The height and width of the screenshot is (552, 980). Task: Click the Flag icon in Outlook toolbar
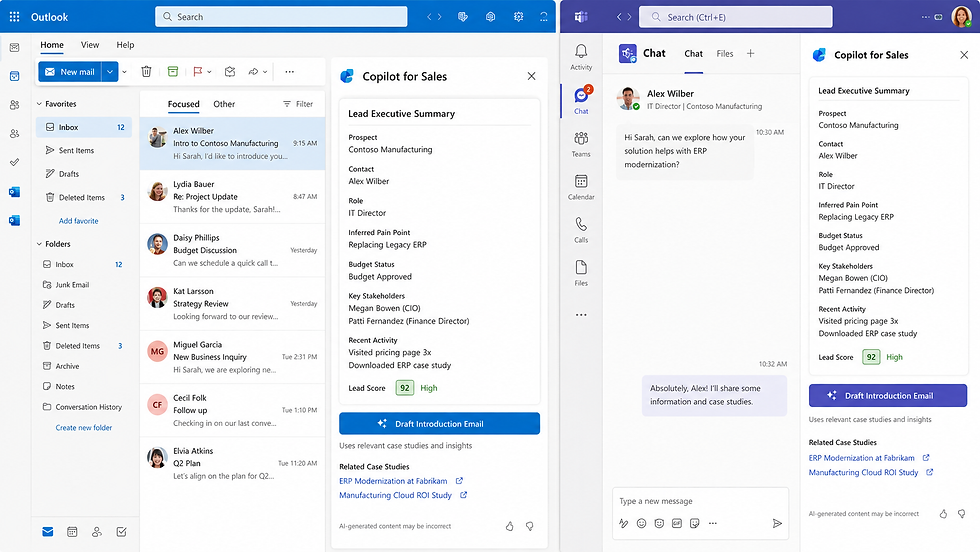point(198,72)
